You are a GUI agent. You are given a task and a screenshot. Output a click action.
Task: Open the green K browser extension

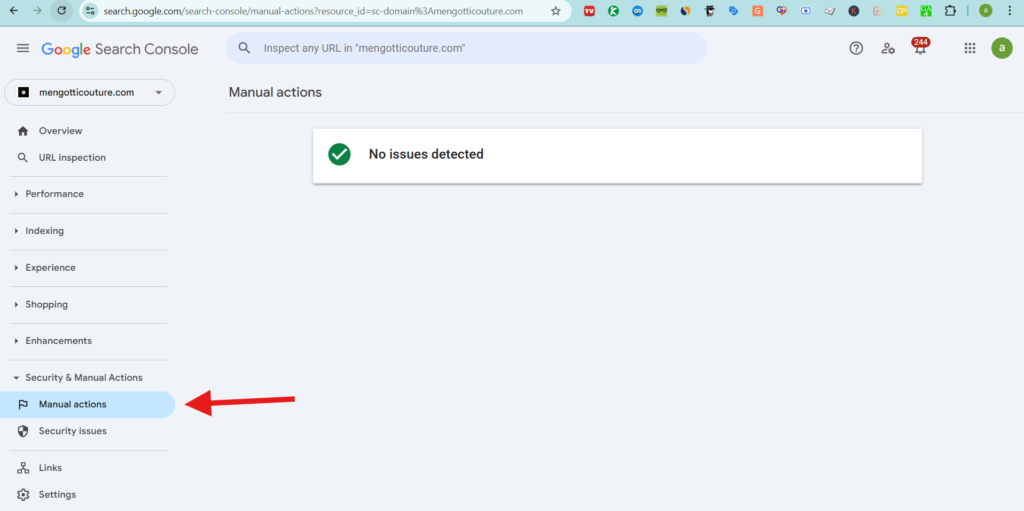[613, 11]
